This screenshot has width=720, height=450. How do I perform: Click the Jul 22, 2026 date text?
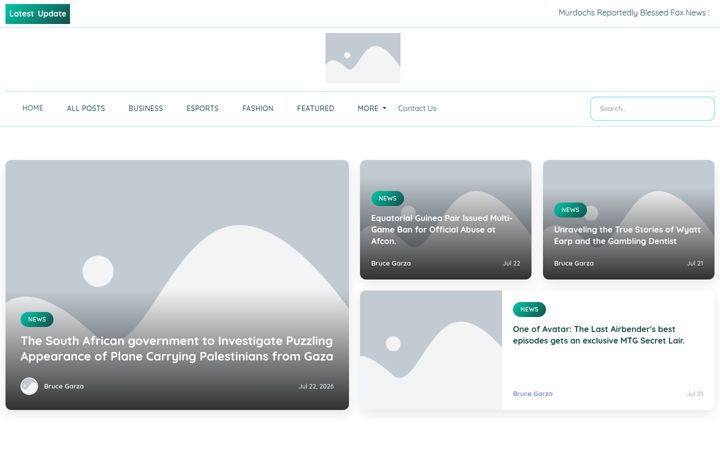click(316, 386)
